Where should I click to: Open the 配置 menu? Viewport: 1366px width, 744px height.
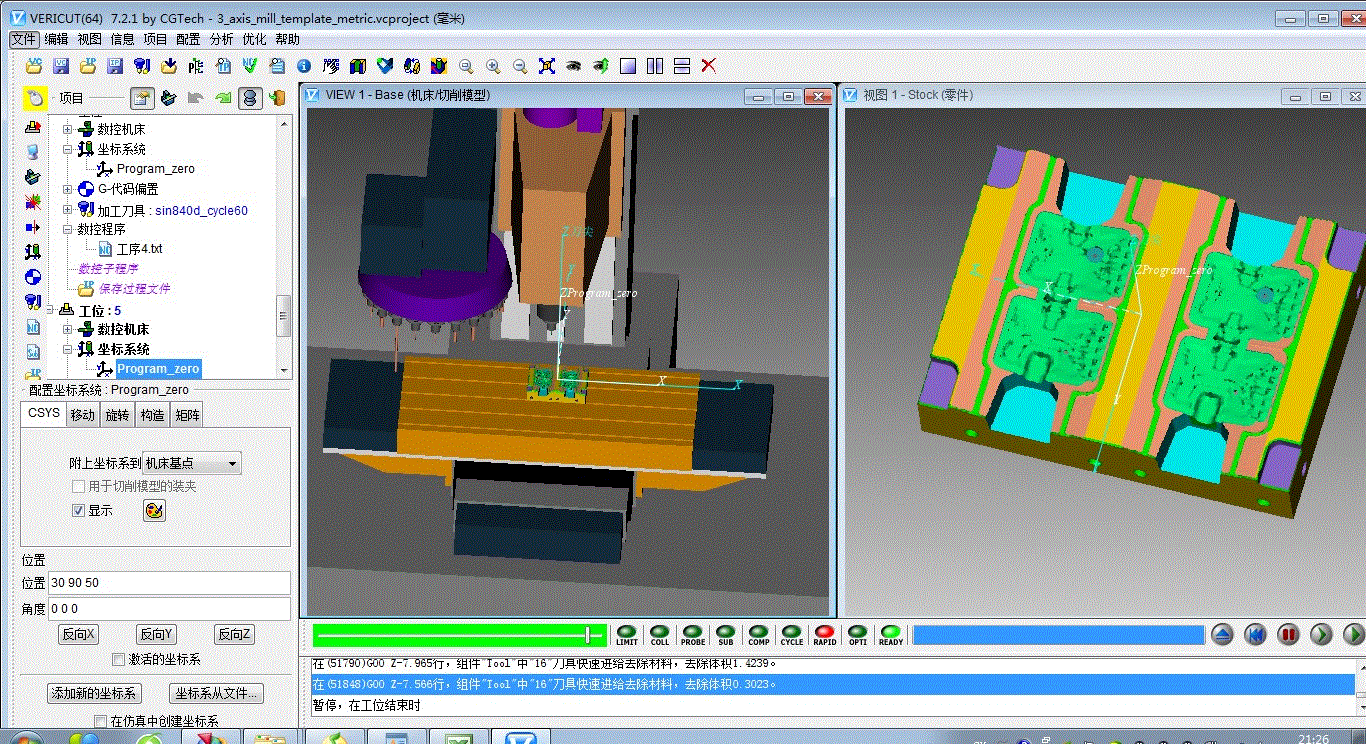pos(188,39)
